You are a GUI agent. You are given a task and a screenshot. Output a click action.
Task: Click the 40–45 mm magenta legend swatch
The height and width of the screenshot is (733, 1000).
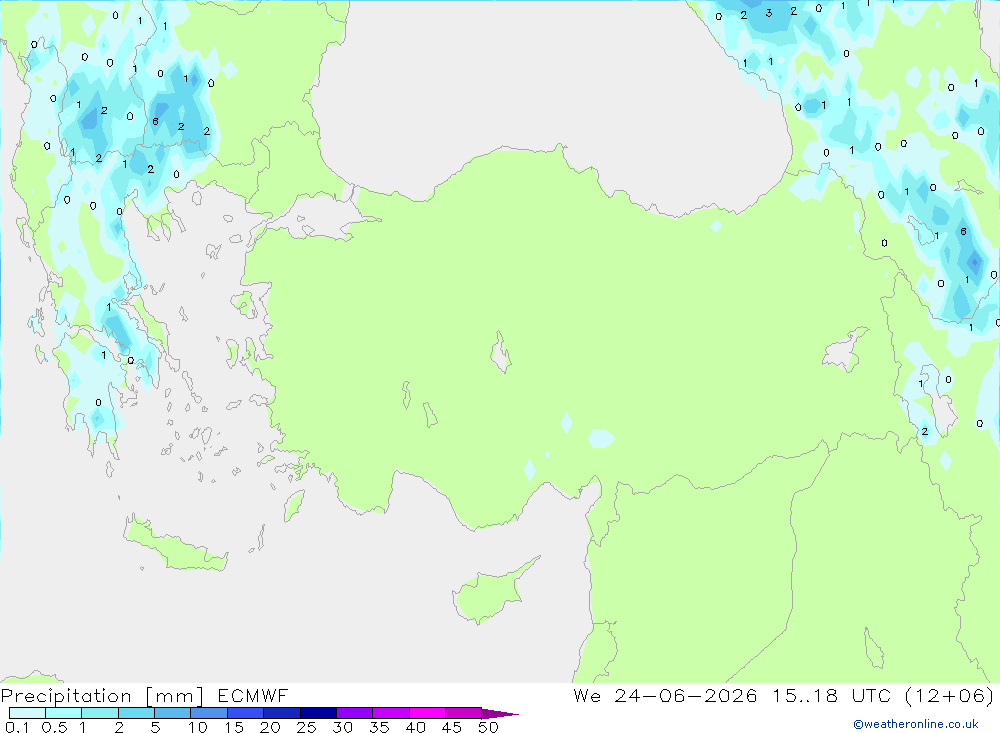click(427, 713)
